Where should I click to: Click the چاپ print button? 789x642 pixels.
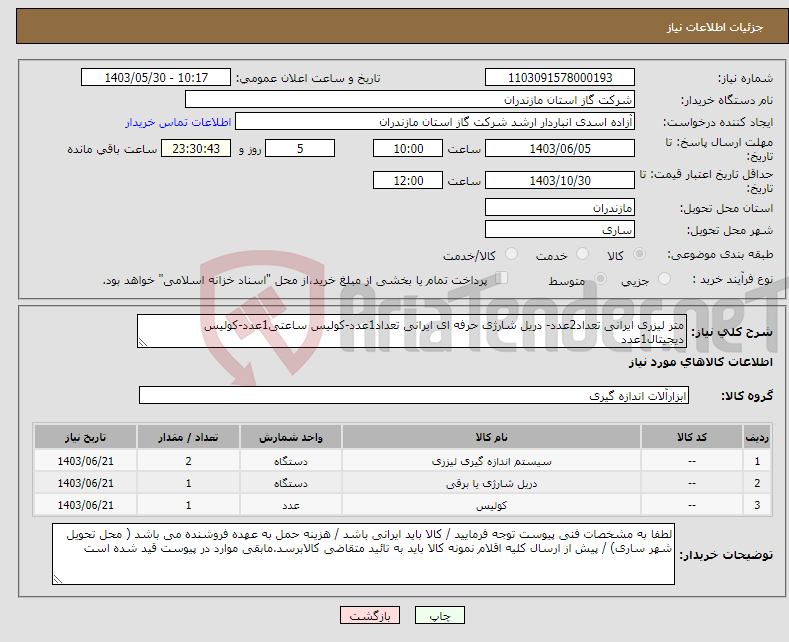(x=440, y=615)
